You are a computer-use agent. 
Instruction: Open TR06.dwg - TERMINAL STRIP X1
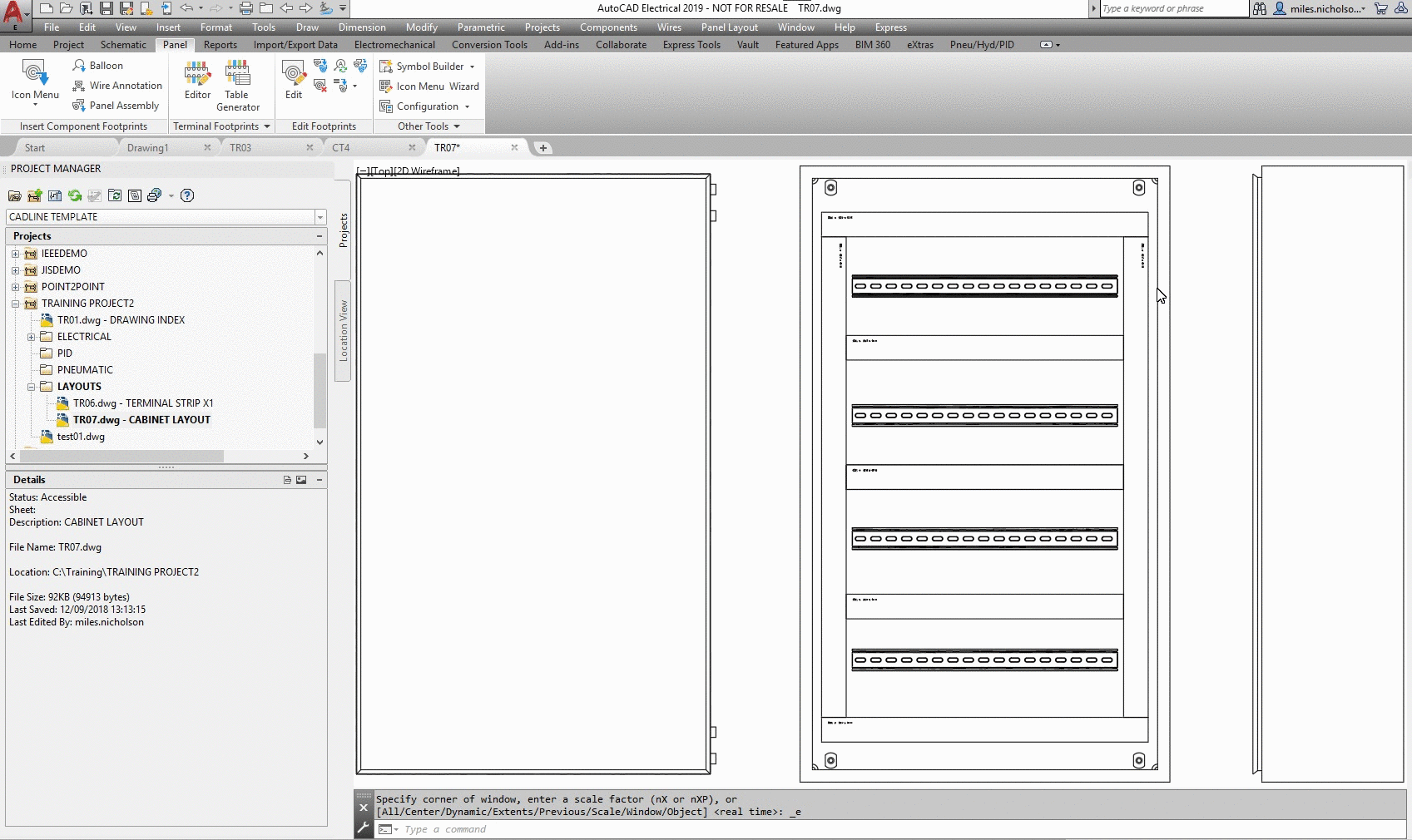142,403
